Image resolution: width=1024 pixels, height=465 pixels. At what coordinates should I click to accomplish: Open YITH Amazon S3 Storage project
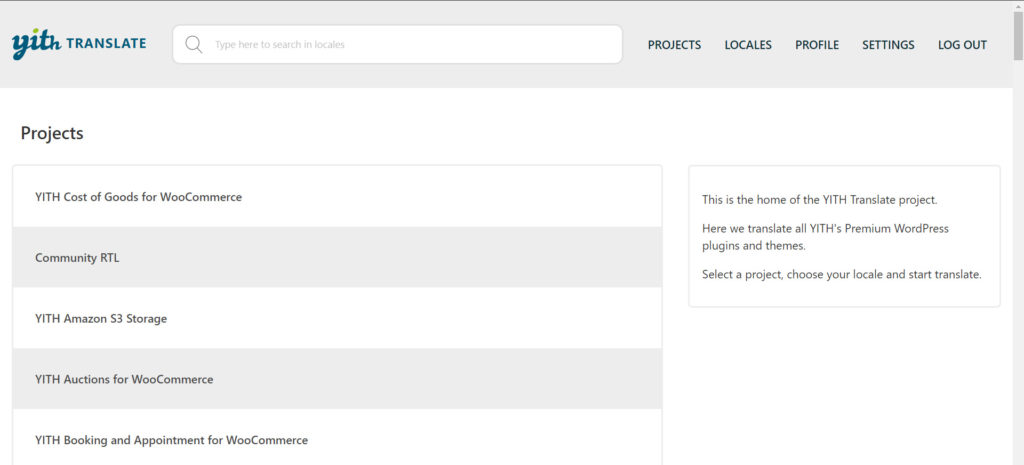101,319
